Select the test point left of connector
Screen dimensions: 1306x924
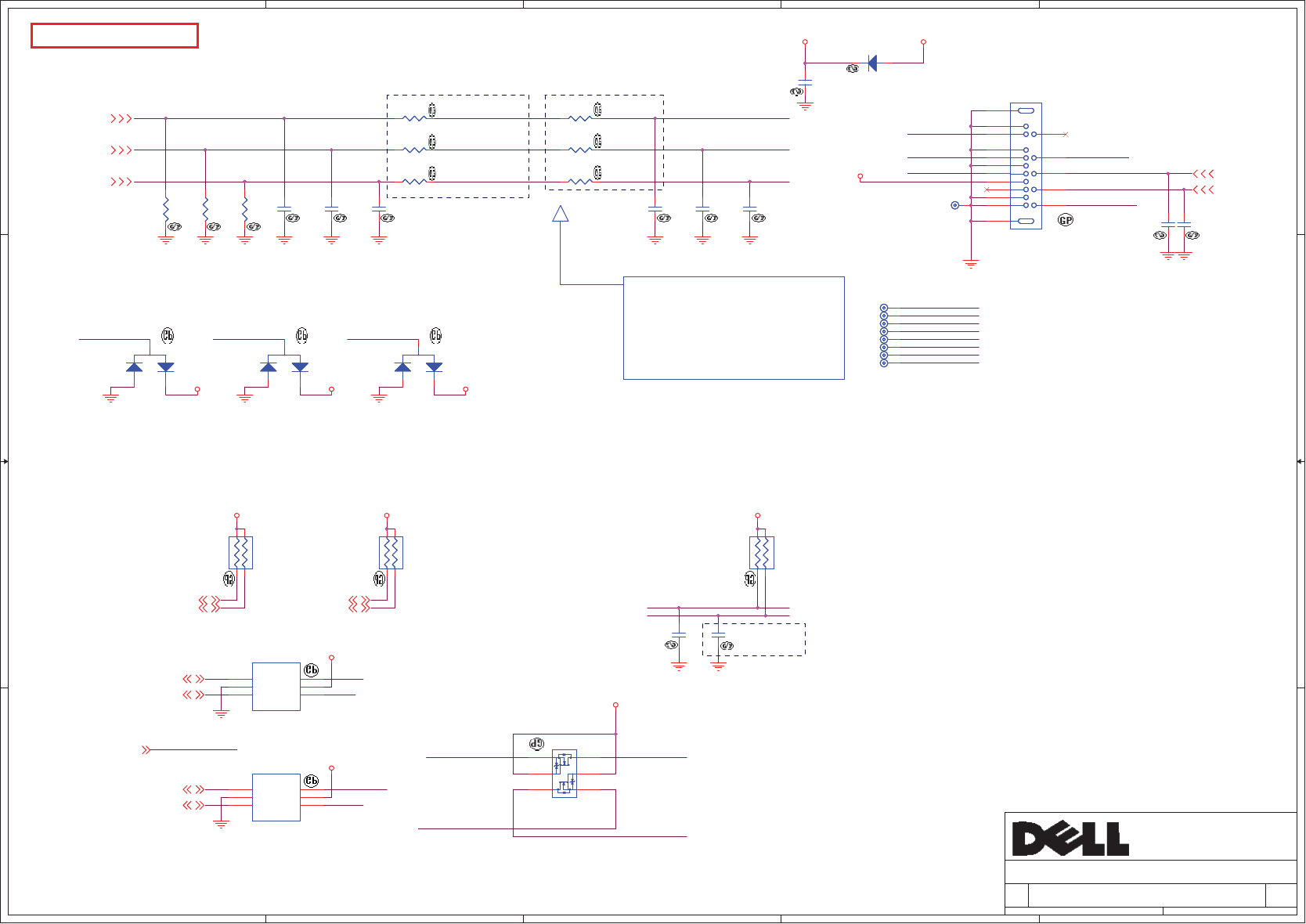954,205
